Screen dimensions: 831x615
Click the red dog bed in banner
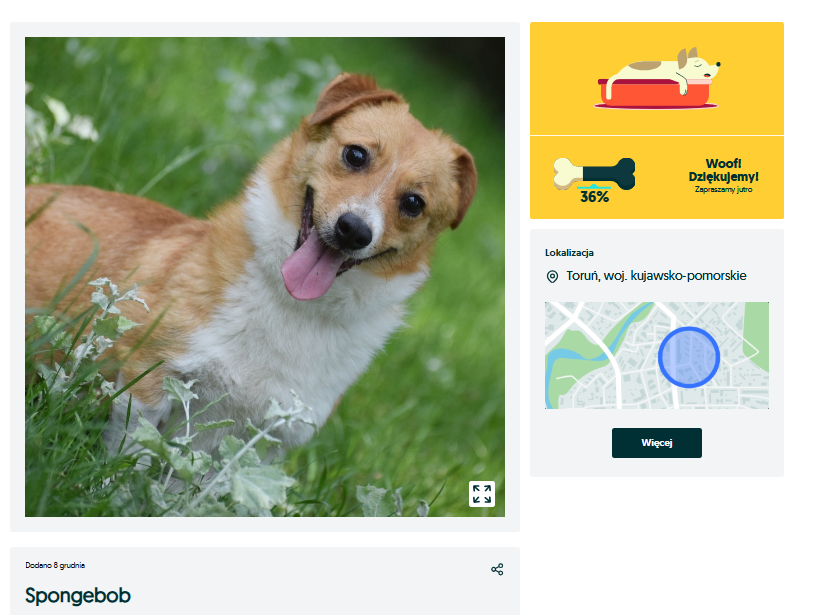(x=656, y=94)
